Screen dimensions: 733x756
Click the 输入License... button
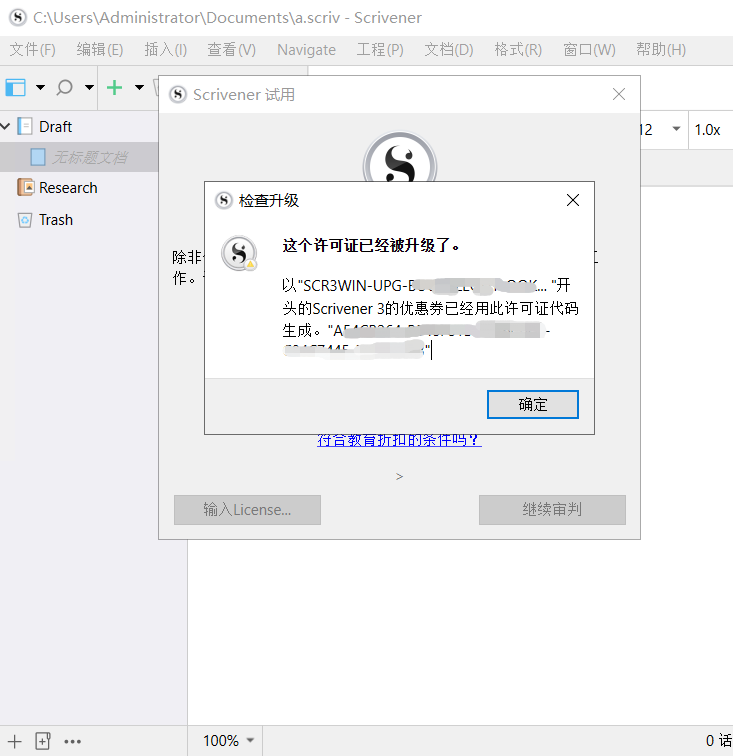pyautogui.click(x=247, y=510)
